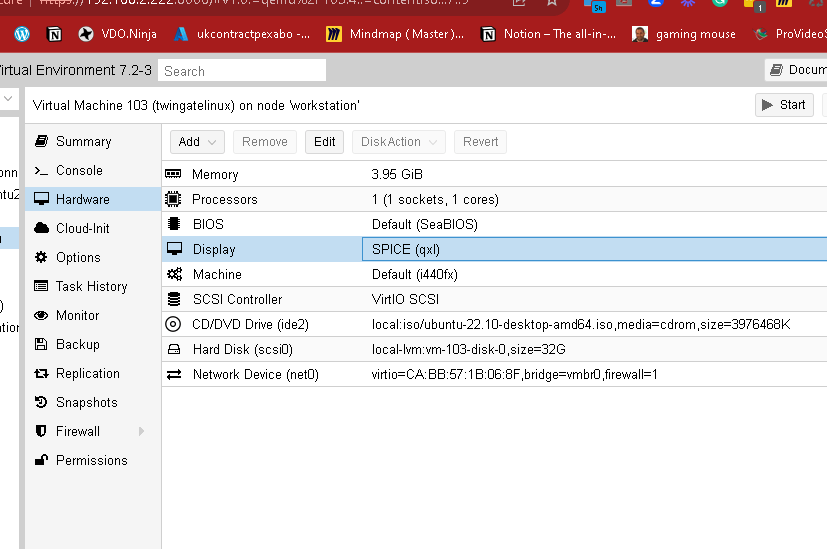Open the Backup tab
Image resolution: width=827 pixels, height=549 pixels.
click(93, 344)
